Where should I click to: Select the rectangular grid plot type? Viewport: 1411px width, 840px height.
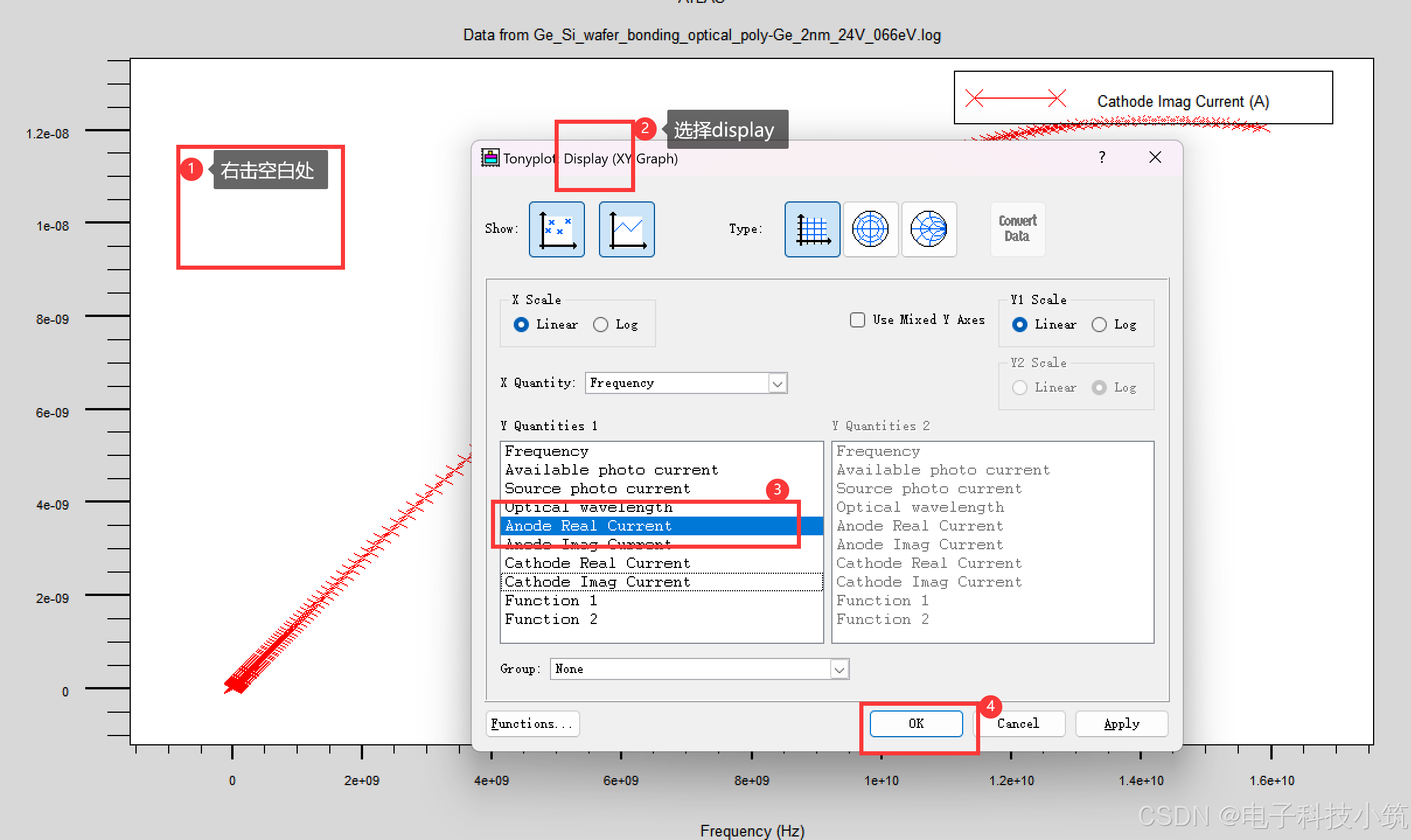(811, 229)
